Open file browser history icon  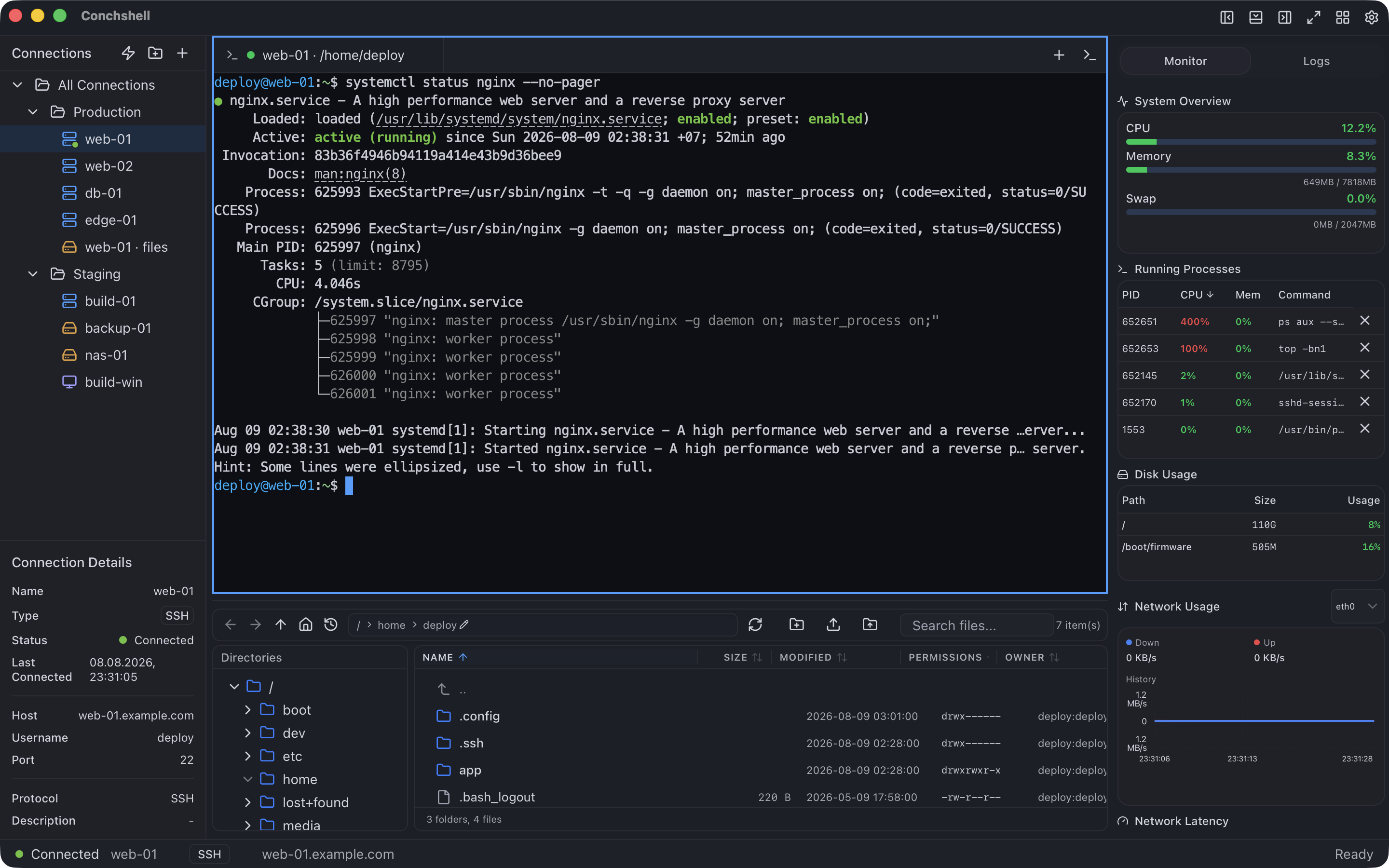pyautogui.click(x=330, y=624)
